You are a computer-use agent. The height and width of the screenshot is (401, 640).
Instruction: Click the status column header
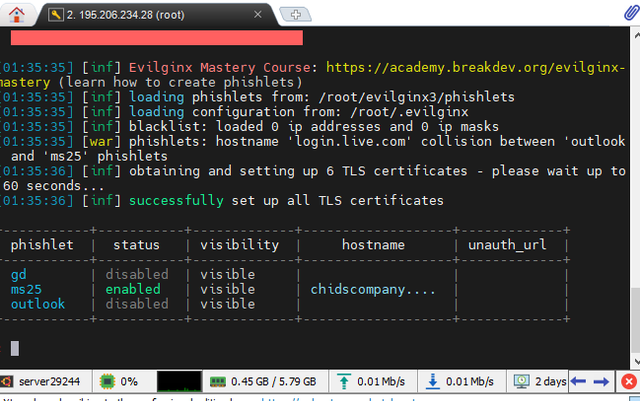pyautogui.click(x=136, y=245)
